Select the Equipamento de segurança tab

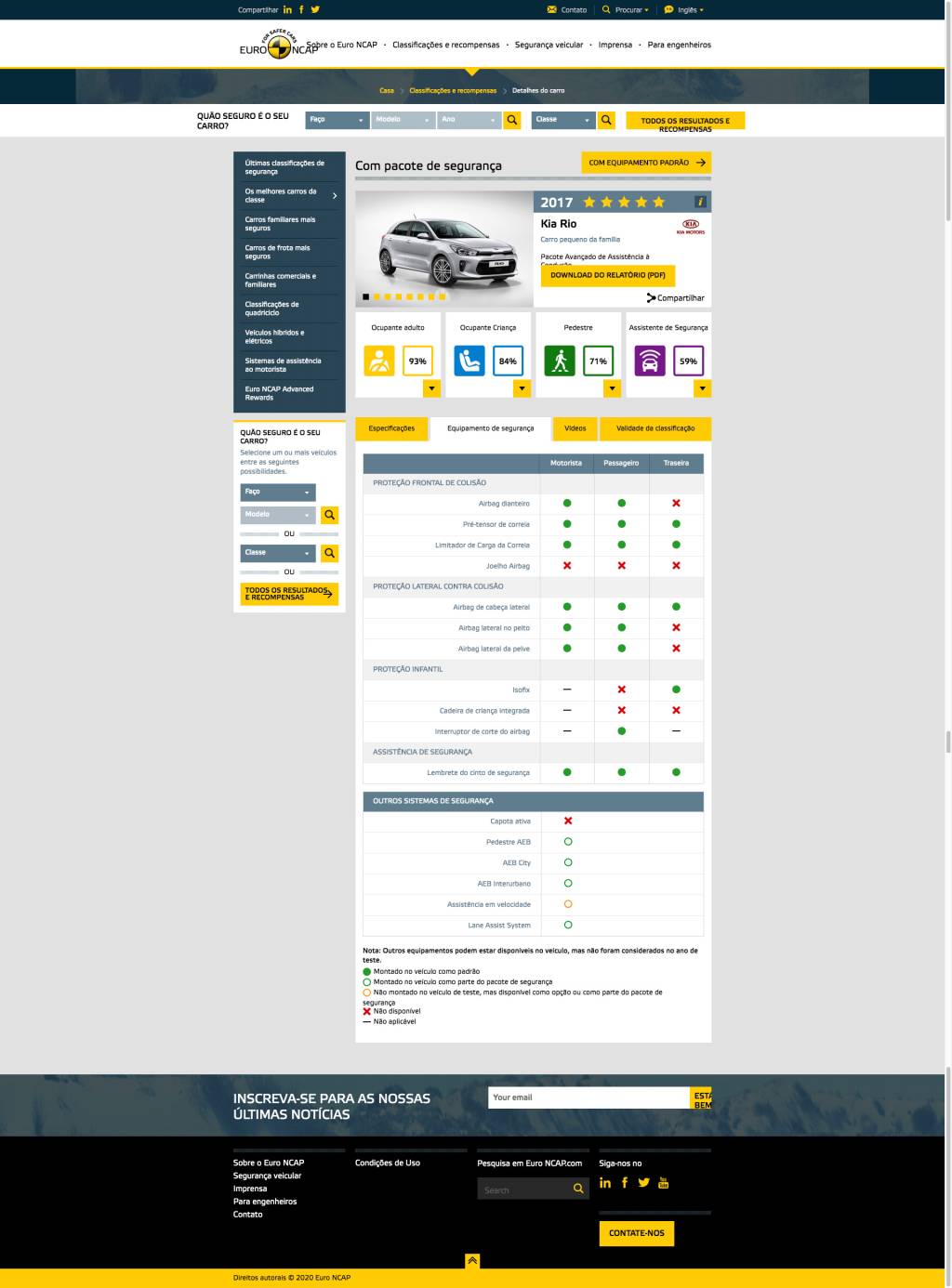[x=491, y=428]
